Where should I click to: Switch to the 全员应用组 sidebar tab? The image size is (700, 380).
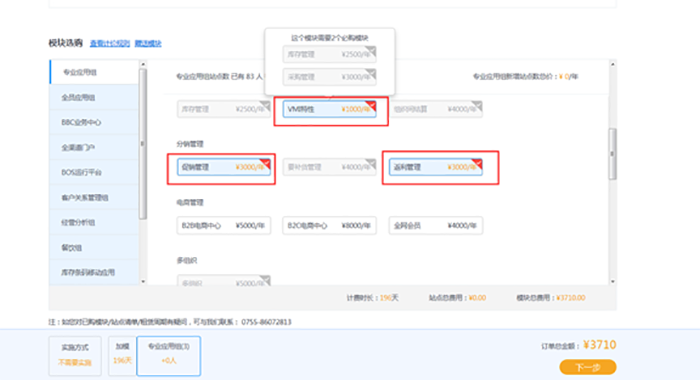(94, 97)
